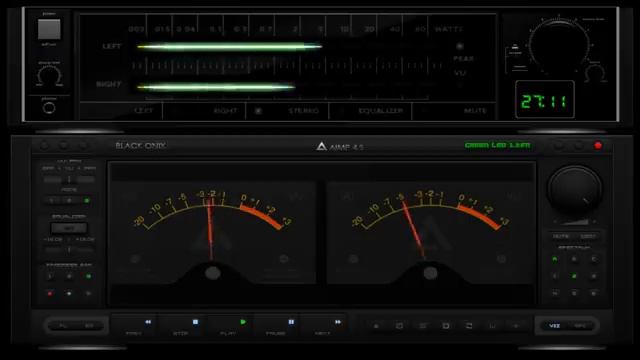Click the Green Led Light label
The height and width of the screenshot is (360, 640).
click(x=498, y=145)
